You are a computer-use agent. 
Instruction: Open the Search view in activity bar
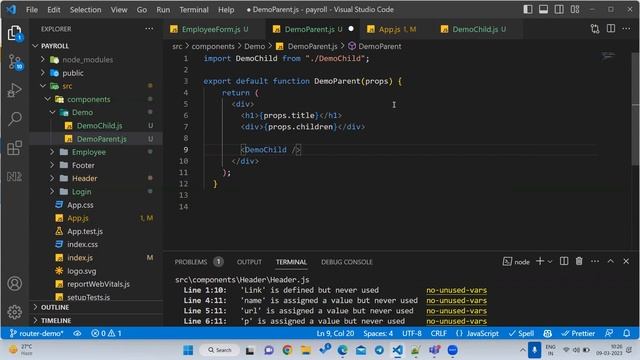click(15, 119)
